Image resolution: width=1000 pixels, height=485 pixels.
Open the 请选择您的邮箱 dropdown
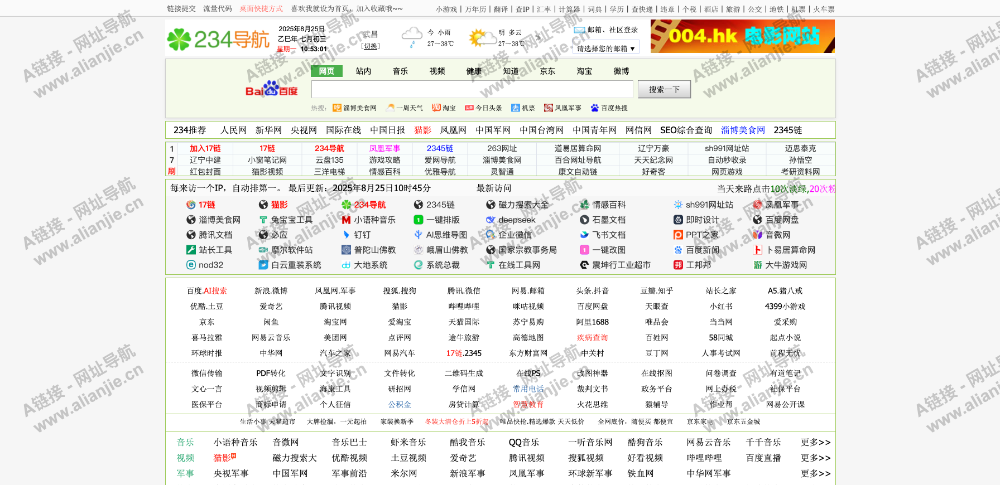click(606, 48)
